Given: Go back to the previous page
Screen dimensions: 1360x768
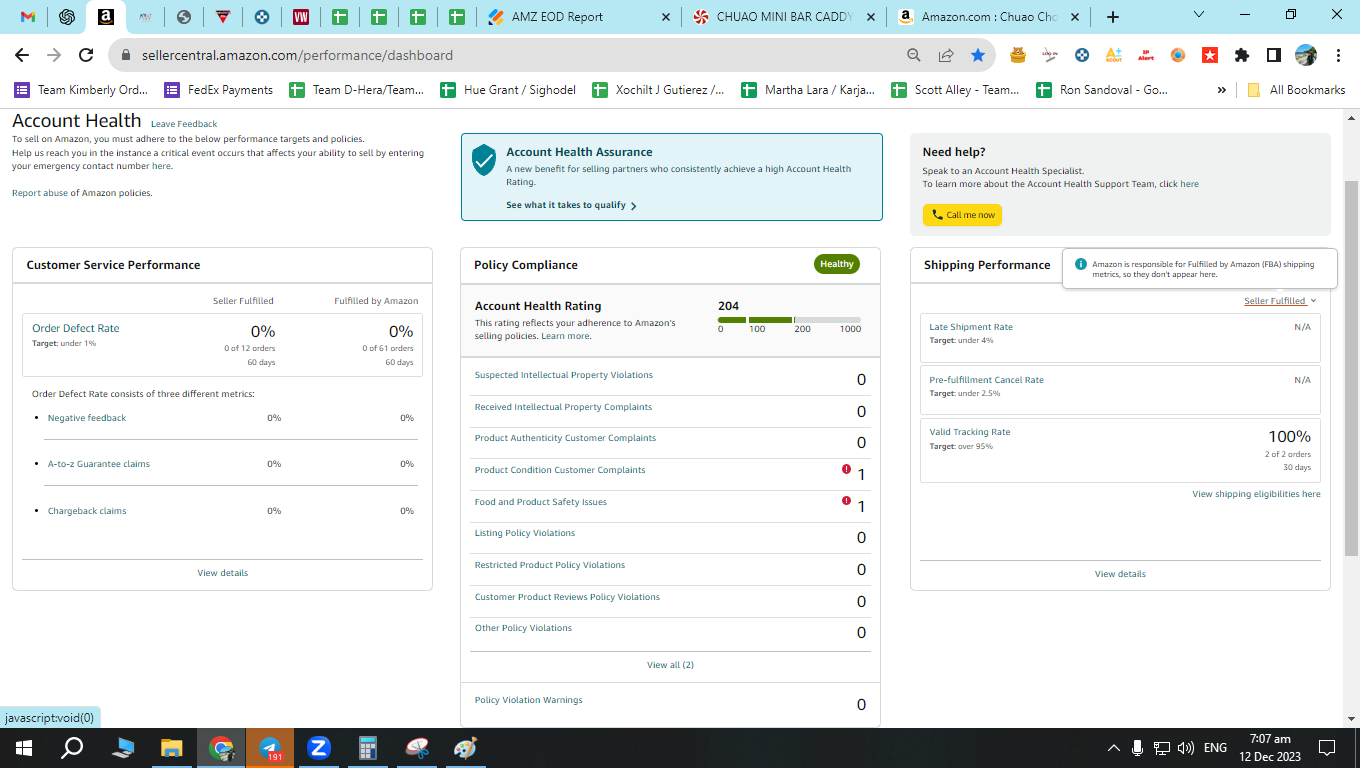Looking at the screenshot, I should pos(22,56).
